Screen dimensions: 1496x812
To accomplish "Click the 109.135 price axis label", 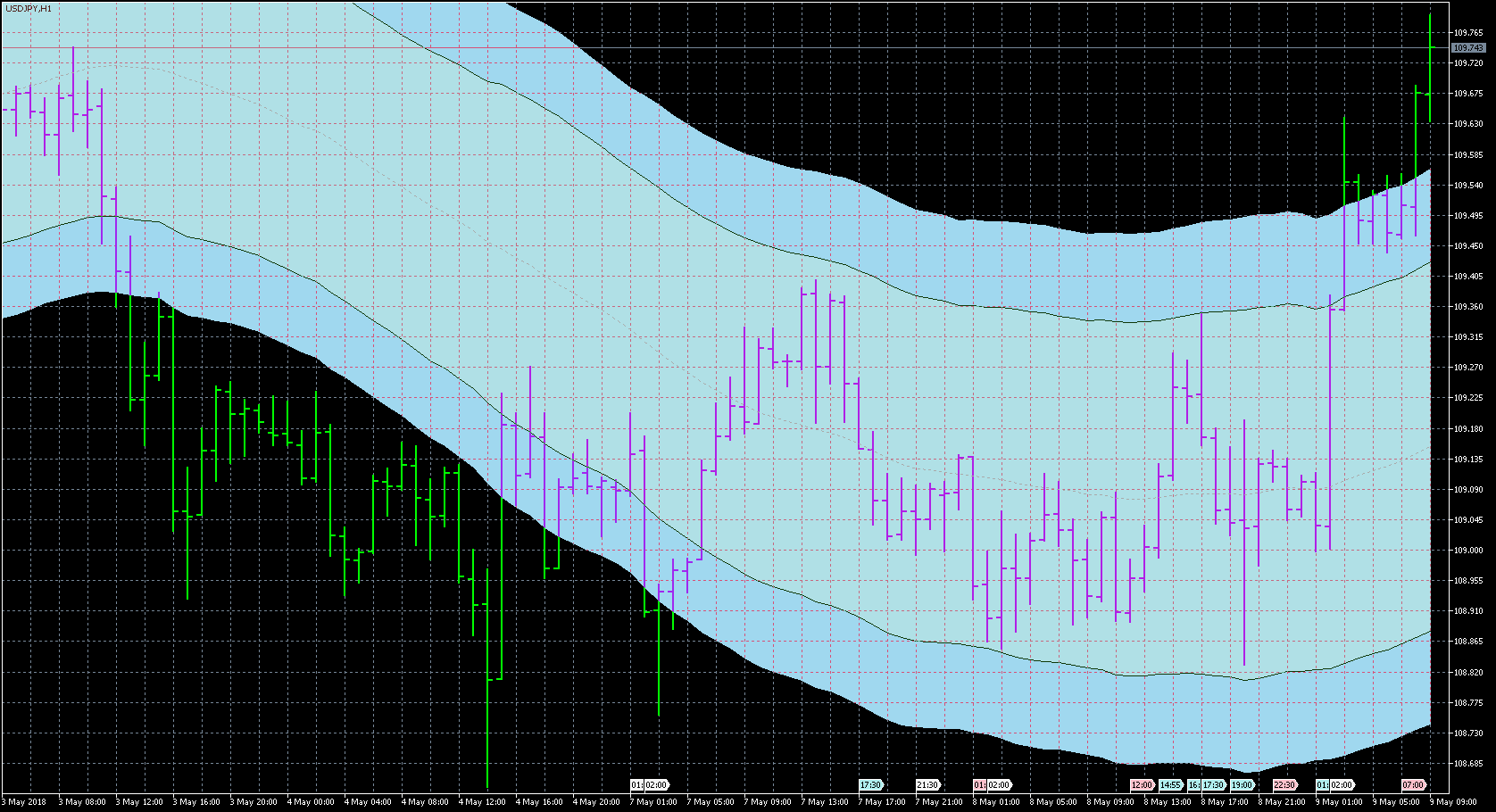I will click(x=1468, y=459).
